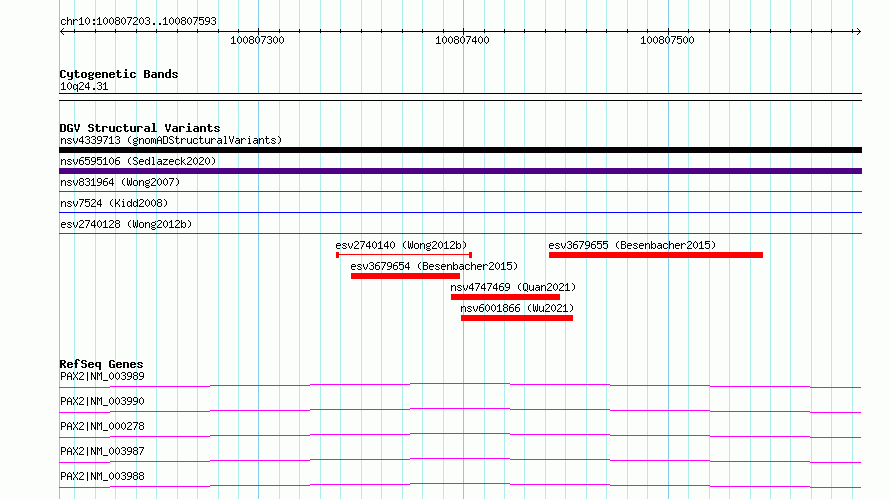Click esv2740128 (Wong2012b) label

(x=126, y=224)
